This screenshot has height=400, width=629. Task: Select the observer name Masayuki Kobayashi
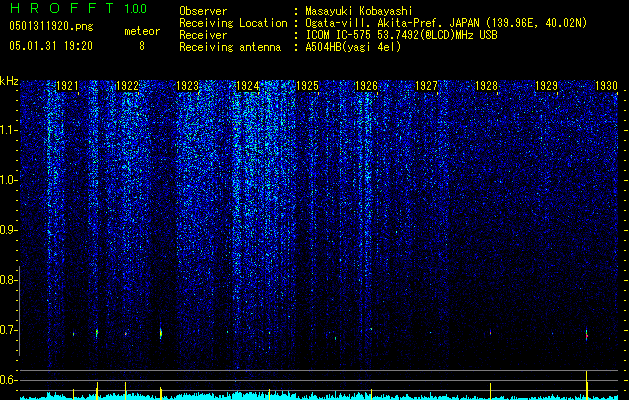[x=359, y=11]
